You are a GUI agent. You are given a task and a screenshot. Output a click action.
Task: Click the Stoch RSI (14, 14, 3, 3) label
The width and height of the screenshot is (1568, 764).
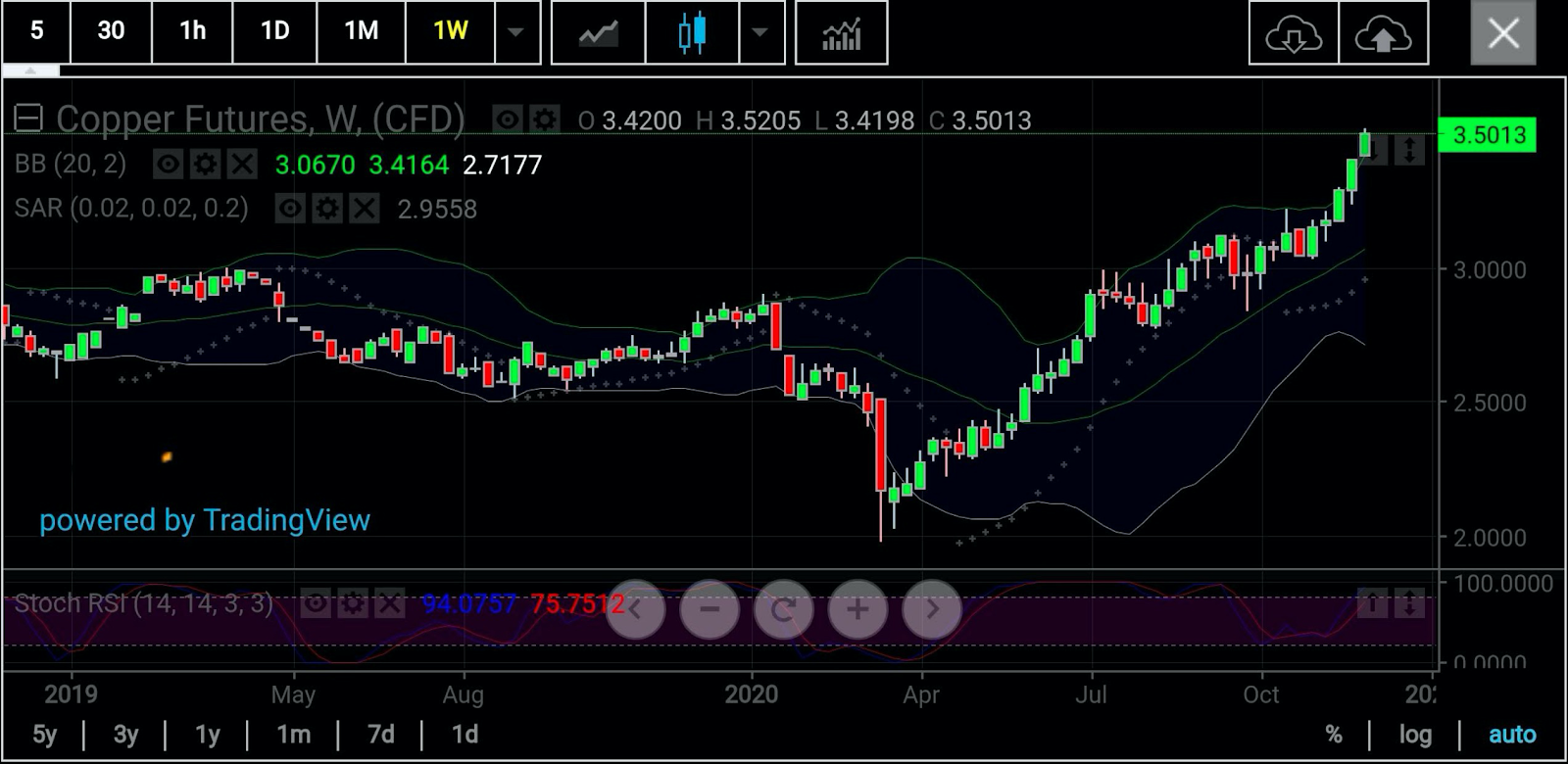tap(144, 602)
